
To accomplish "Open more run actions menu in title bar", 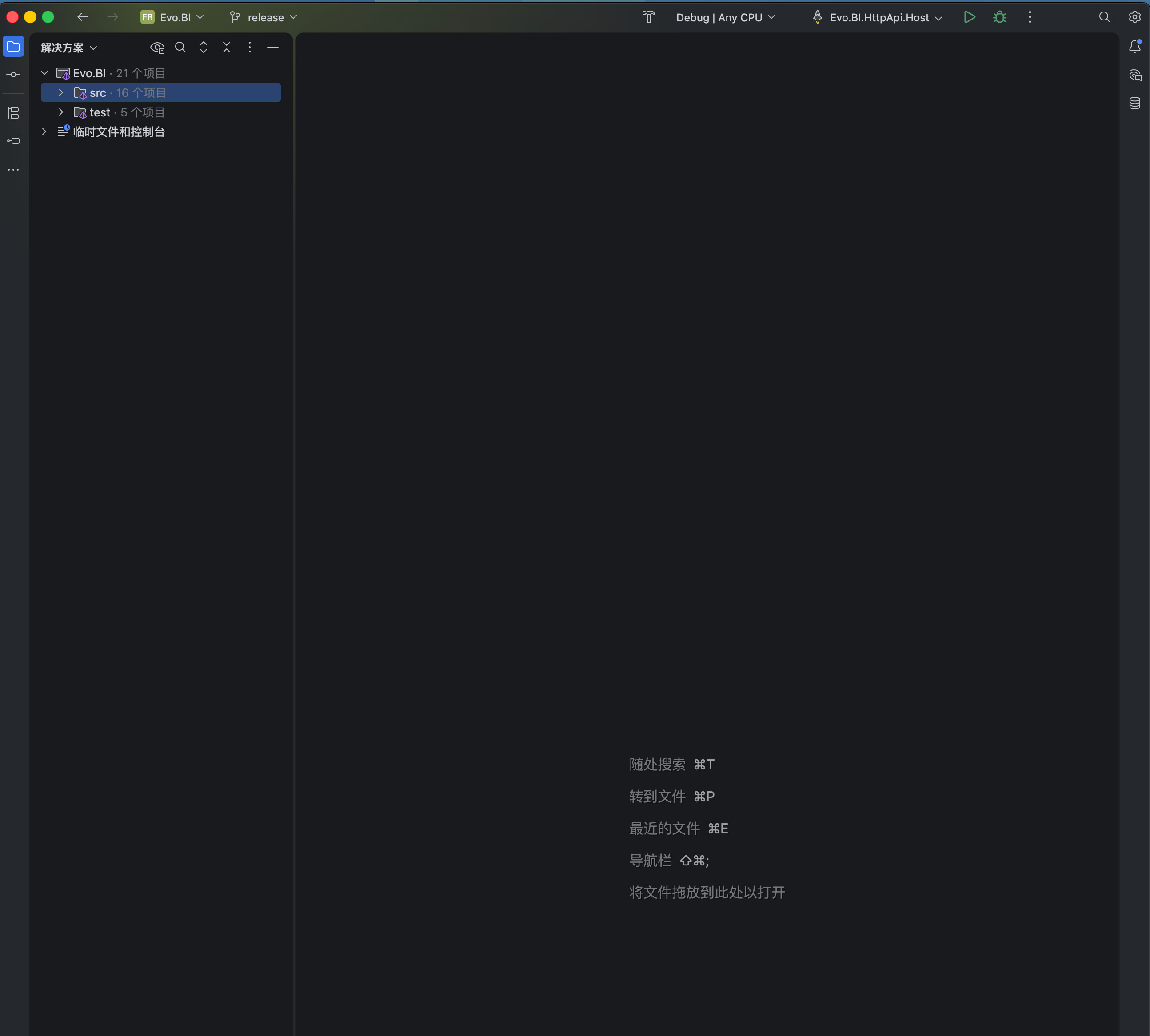I will (1030, 17).
